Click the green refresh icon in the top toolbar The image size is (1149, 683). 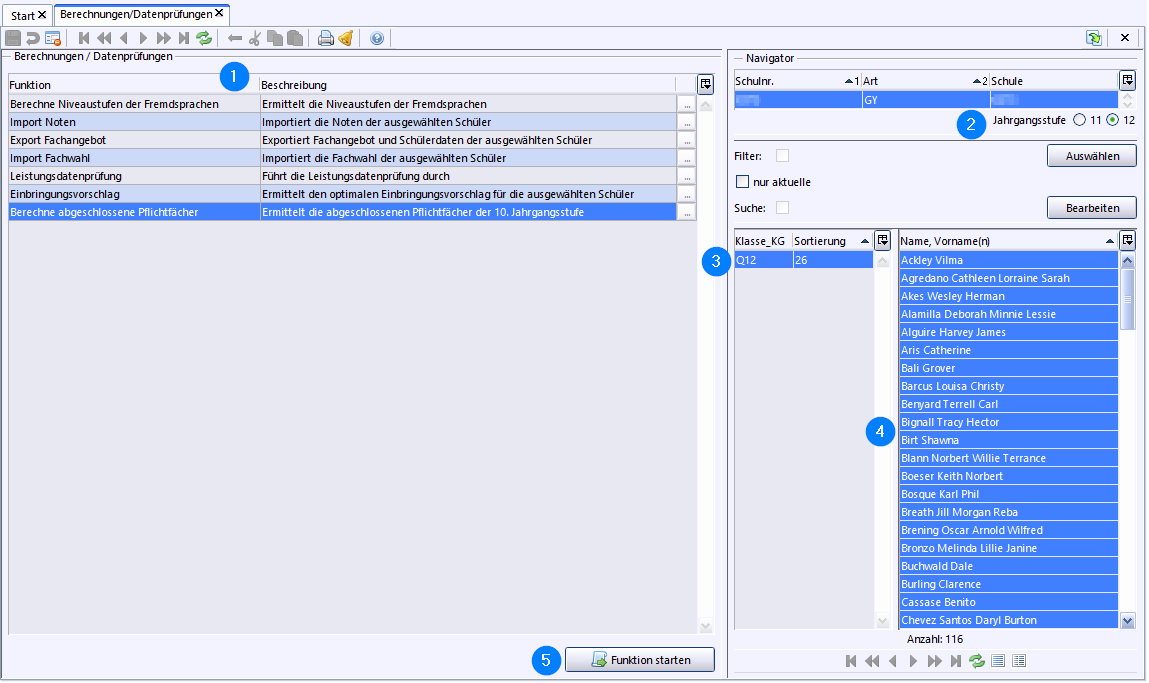tap(204, 38)
